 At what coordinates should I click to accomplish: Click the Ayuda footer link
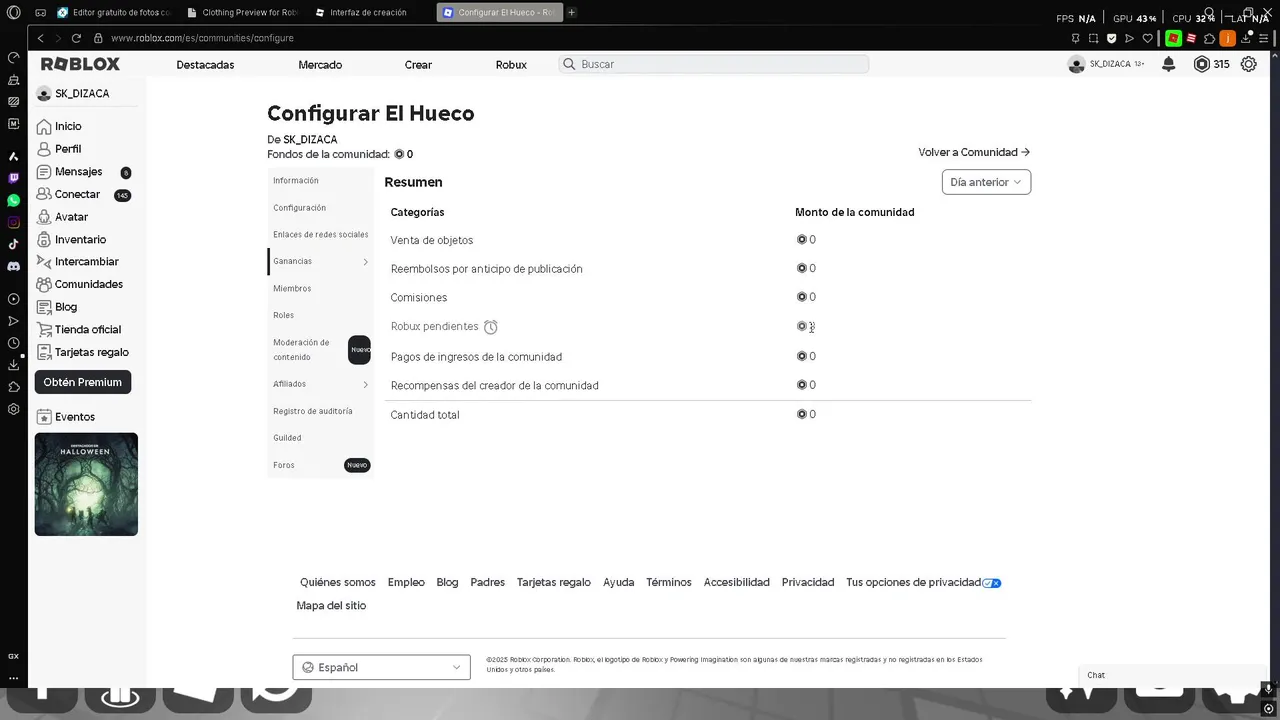(x=618, y=583)
